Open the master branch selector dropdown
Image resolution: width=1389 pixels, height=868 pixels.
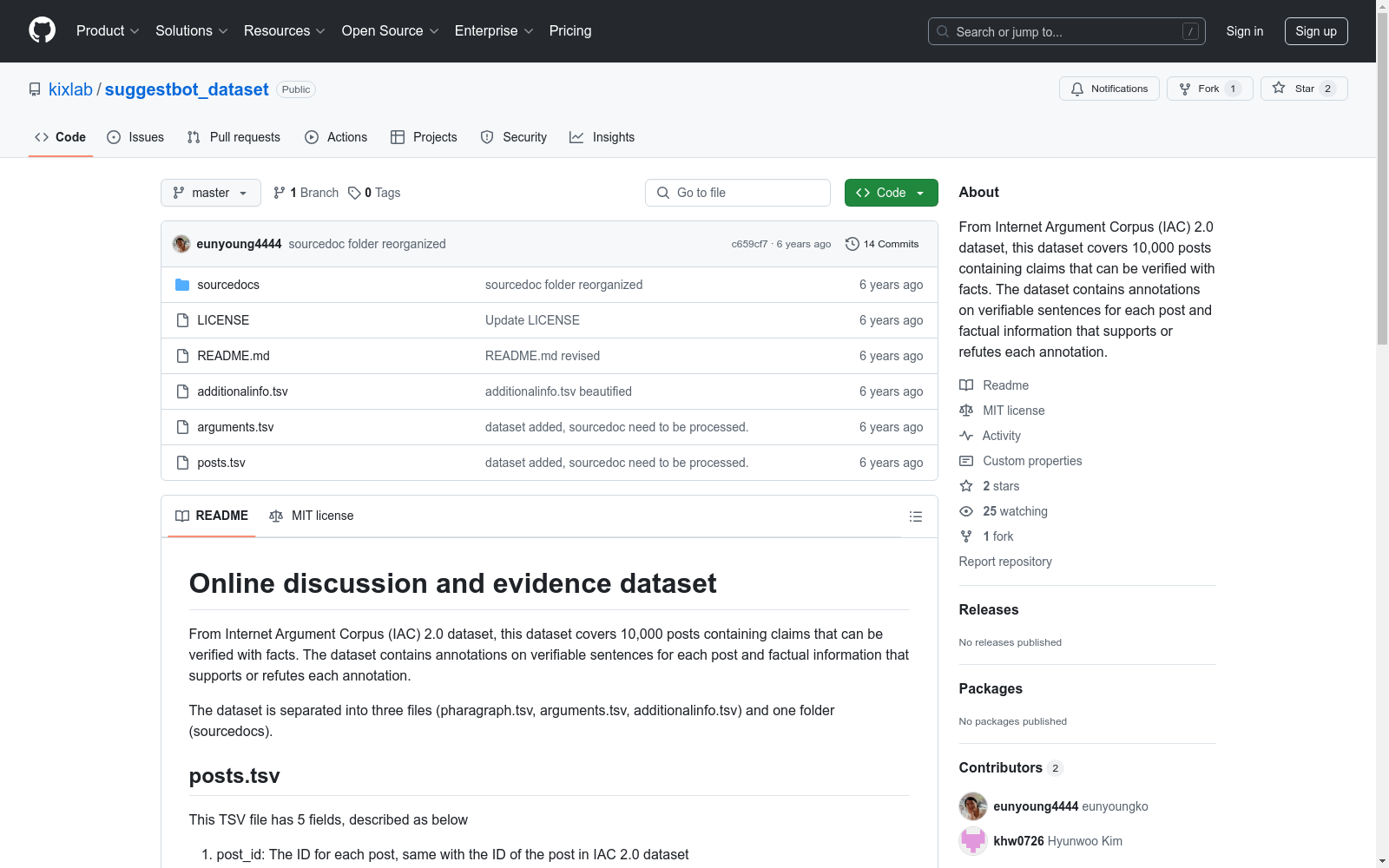[x=211, y=193]
